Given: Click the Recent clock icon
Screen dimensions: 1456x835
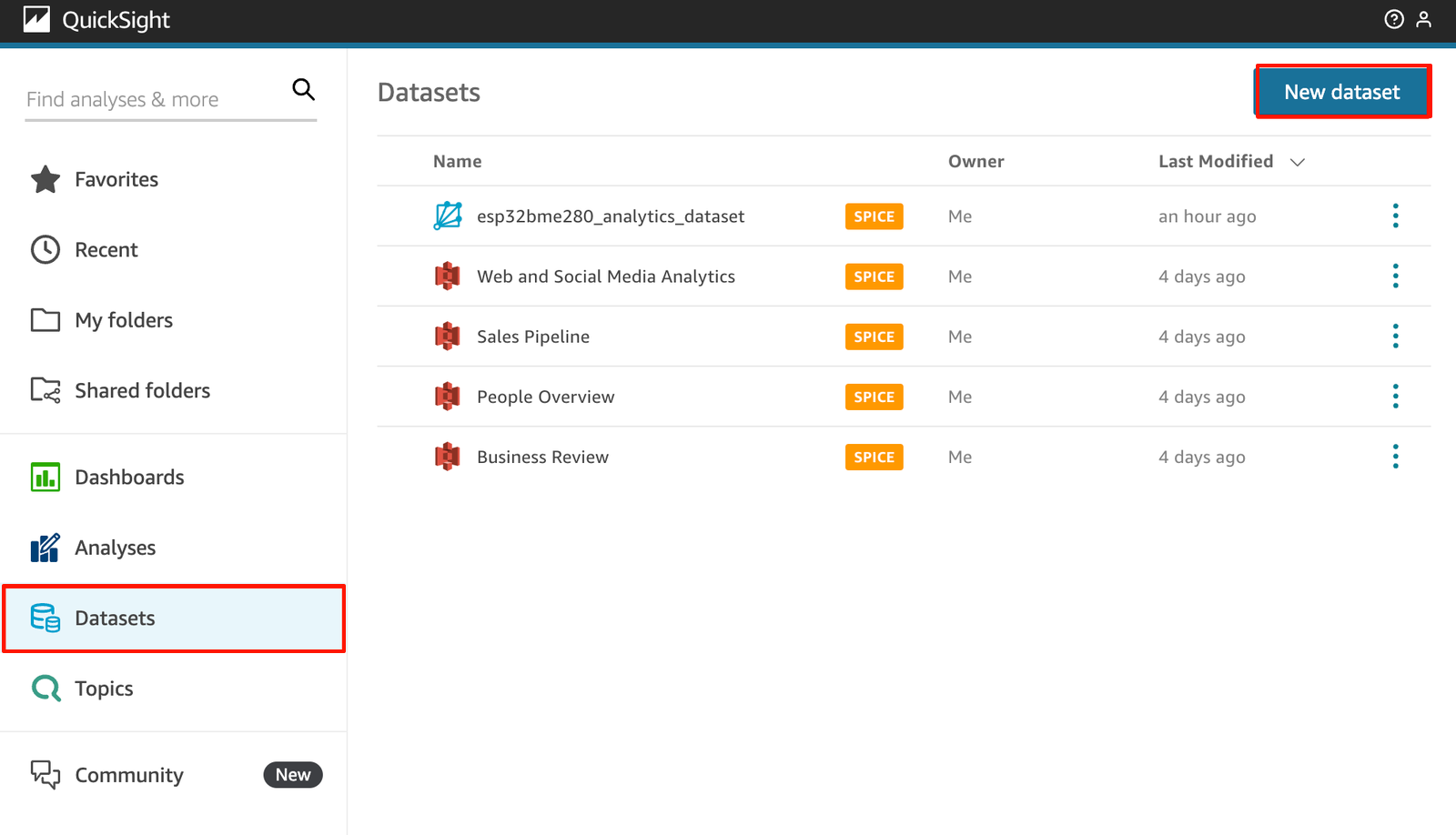Looking at the screenshot, I should 45,249.
